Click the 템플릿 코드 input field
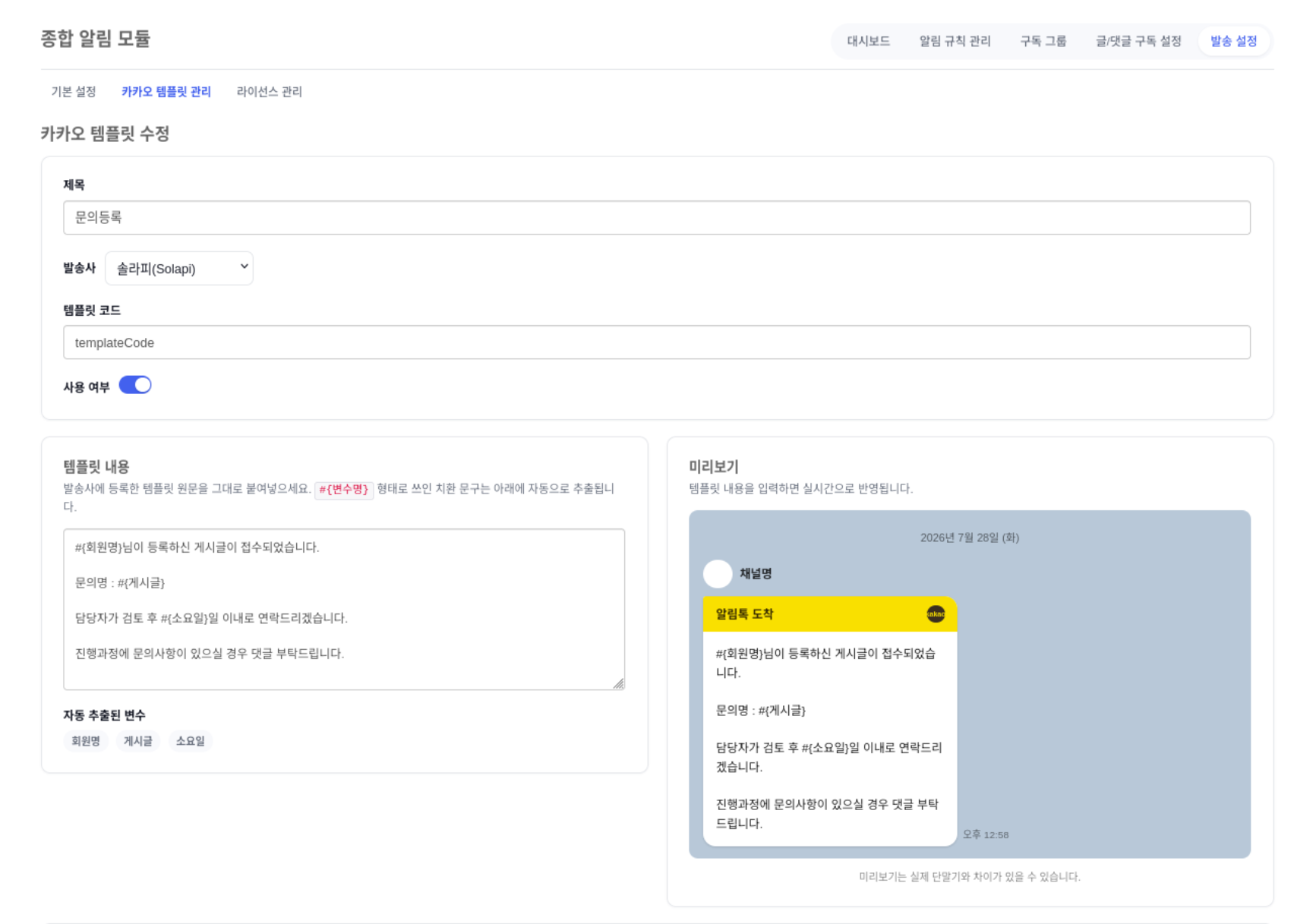 pos(656,342)
